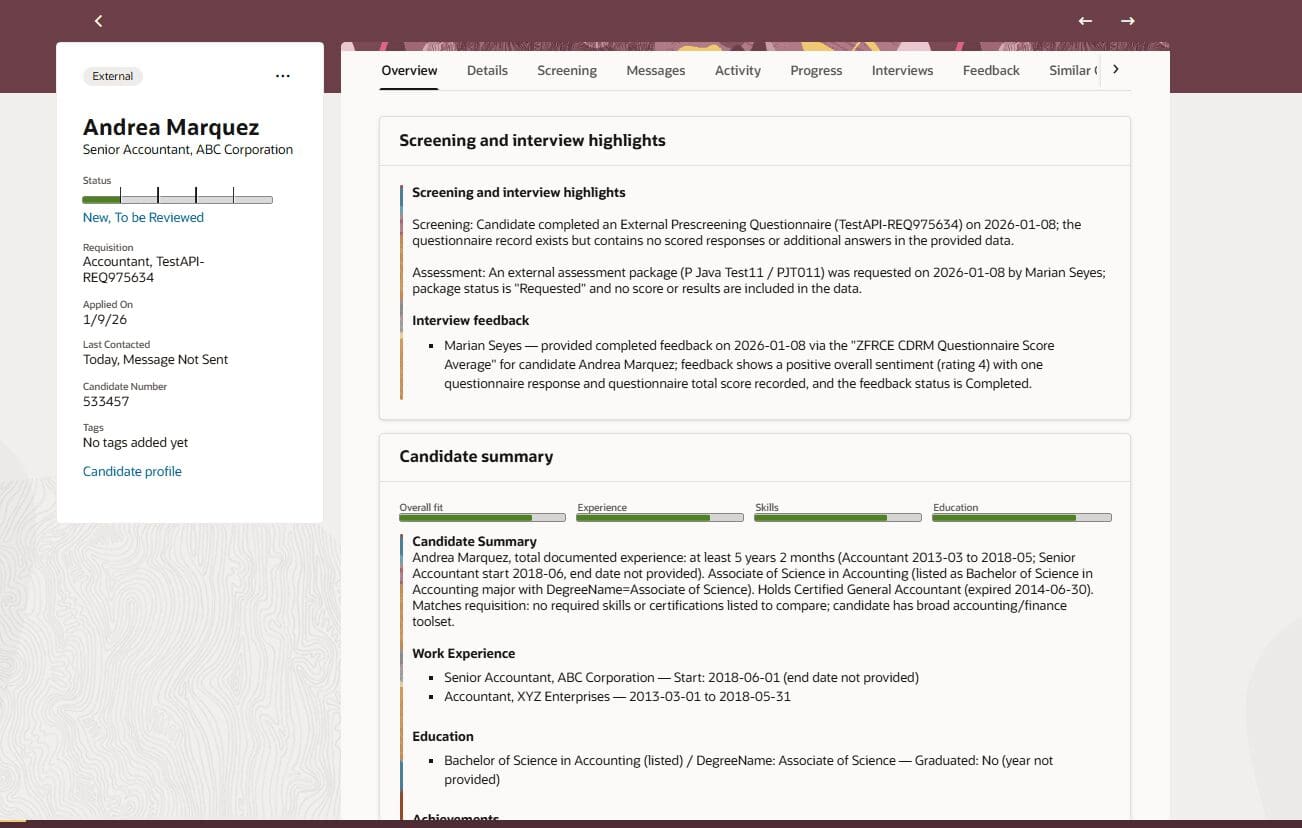The height and width of the screenshot is (828, 1302).
Task: Select the Messages tab
Action: 656,71
